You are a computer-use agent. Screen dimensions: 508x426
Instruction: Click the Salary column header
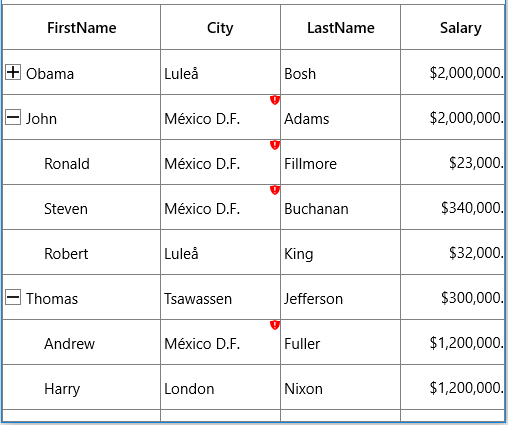click(453, 27)
